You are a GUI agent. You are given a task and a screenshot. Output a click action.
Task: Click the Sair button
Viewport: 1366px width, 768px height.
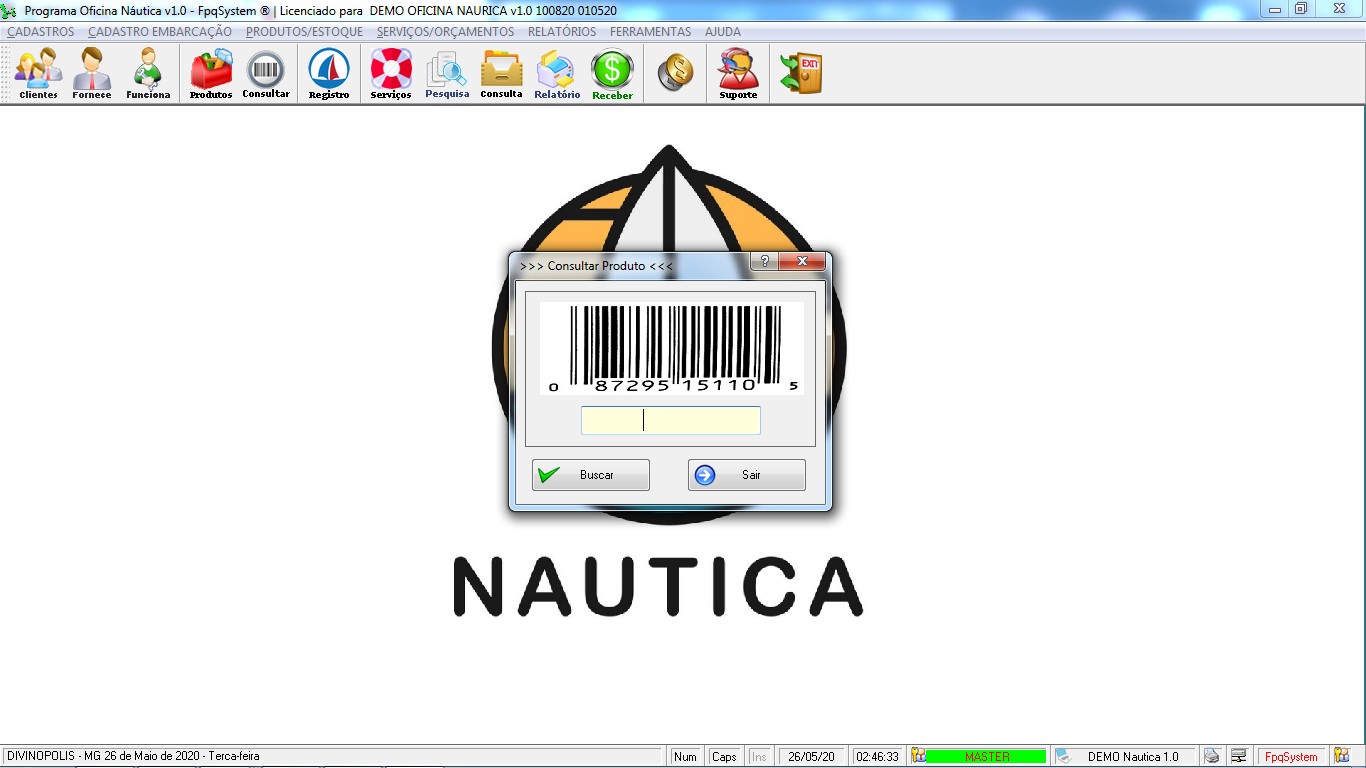(x=747, y=475)
